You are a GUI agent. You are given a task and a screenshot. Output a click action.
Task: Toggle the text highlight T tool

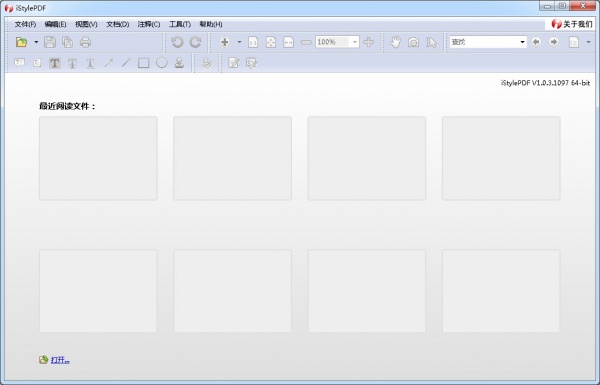pyautogui.click(x=55, y=63)
